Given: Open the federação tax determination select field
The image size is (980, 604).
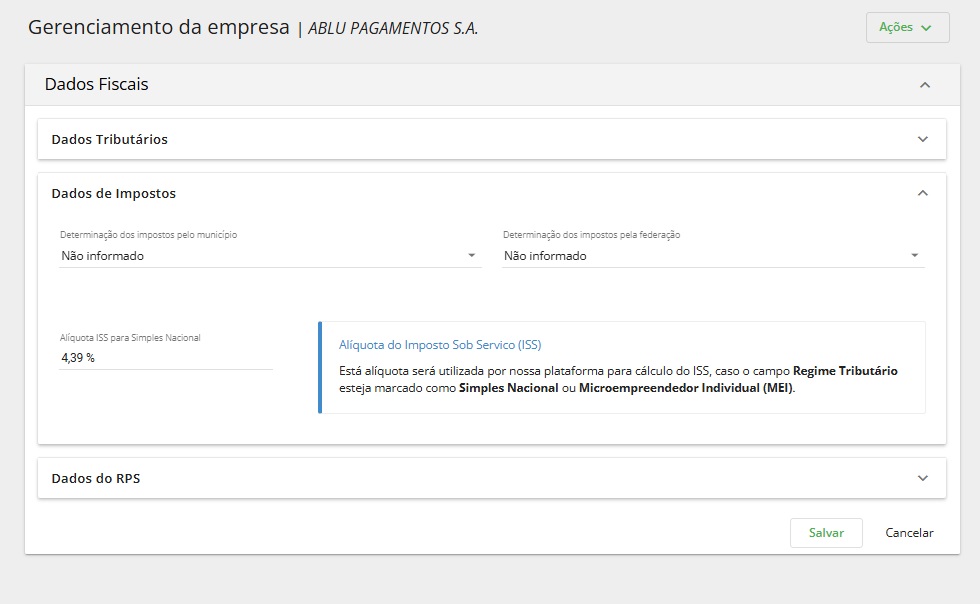Looking at the screenshot, I should (700, 256).
